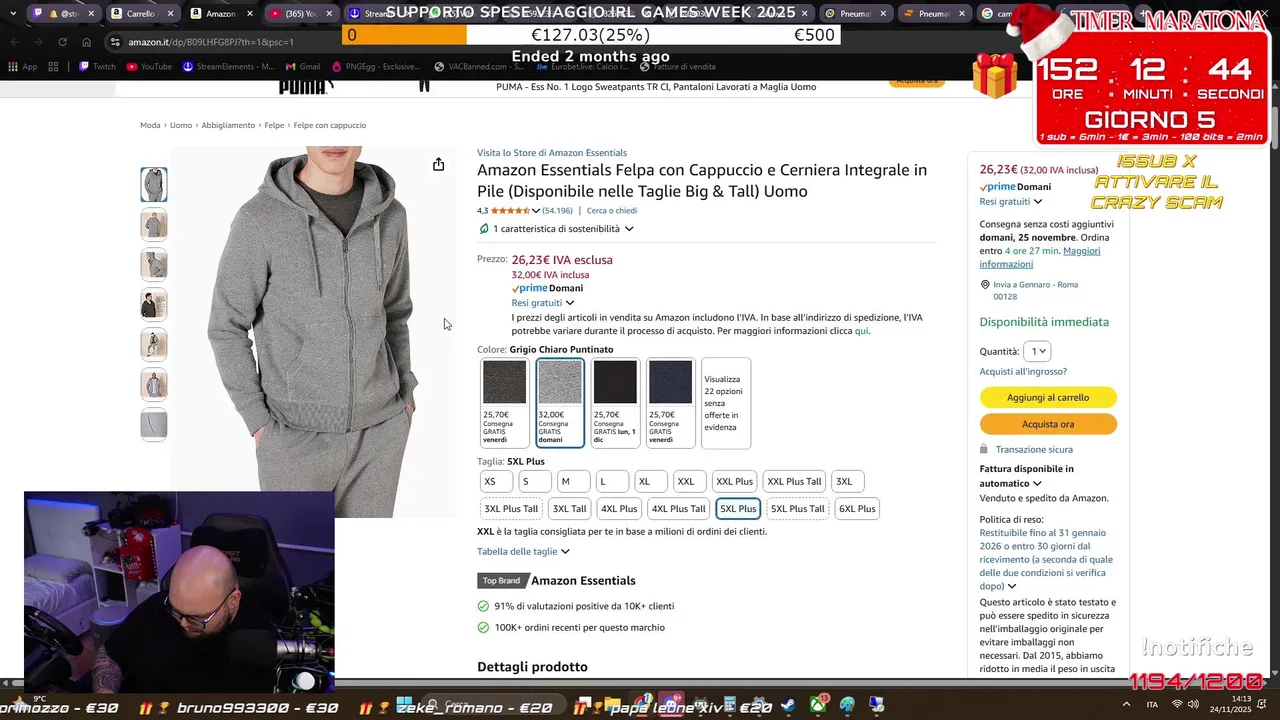Open the Wi-Fi network tray icon
This screenshot has height=720, width=1280.
[1177, 705]
